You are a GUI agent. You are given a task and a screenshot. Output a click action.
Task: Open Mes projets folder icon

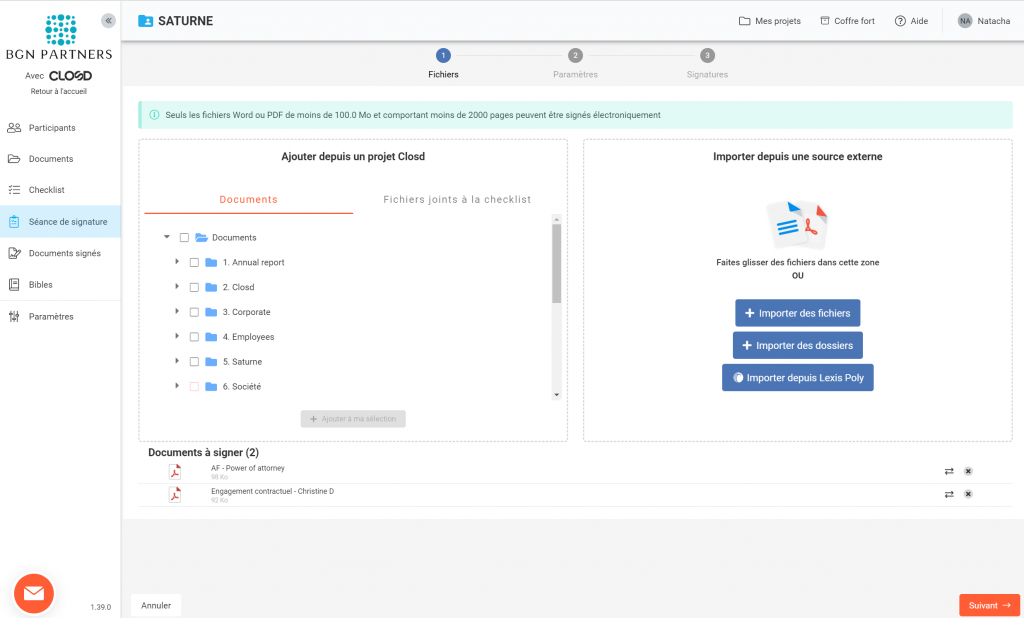pyautogui.click(x=744, y=21)
